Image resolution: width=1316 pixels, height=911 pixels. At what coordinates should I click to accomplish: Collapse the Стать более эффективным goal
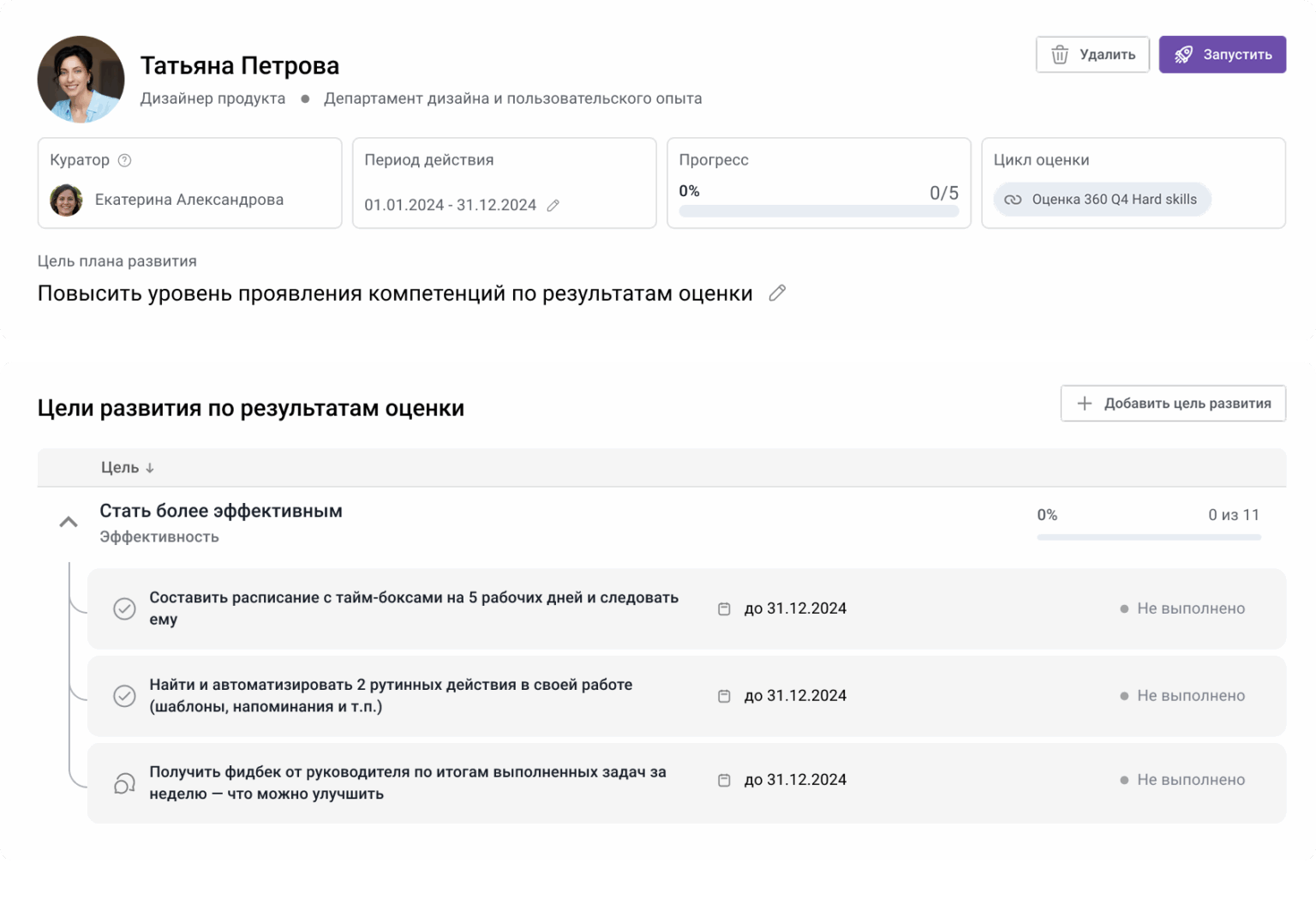click(x=68, y=521)
